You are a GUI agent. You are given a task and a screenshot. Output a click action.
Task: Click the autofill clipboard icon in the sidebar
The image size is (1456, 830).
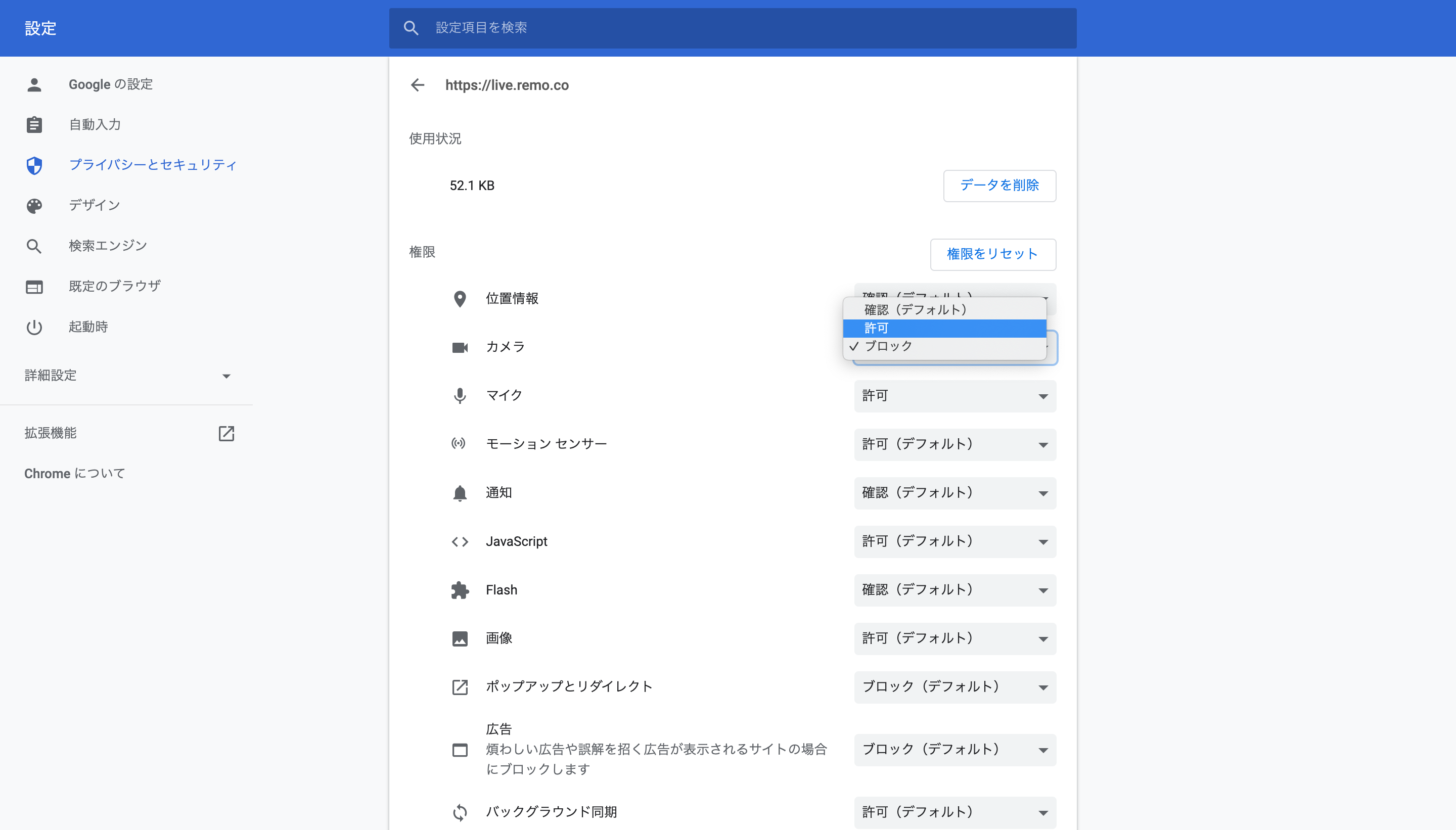(34, 125)
